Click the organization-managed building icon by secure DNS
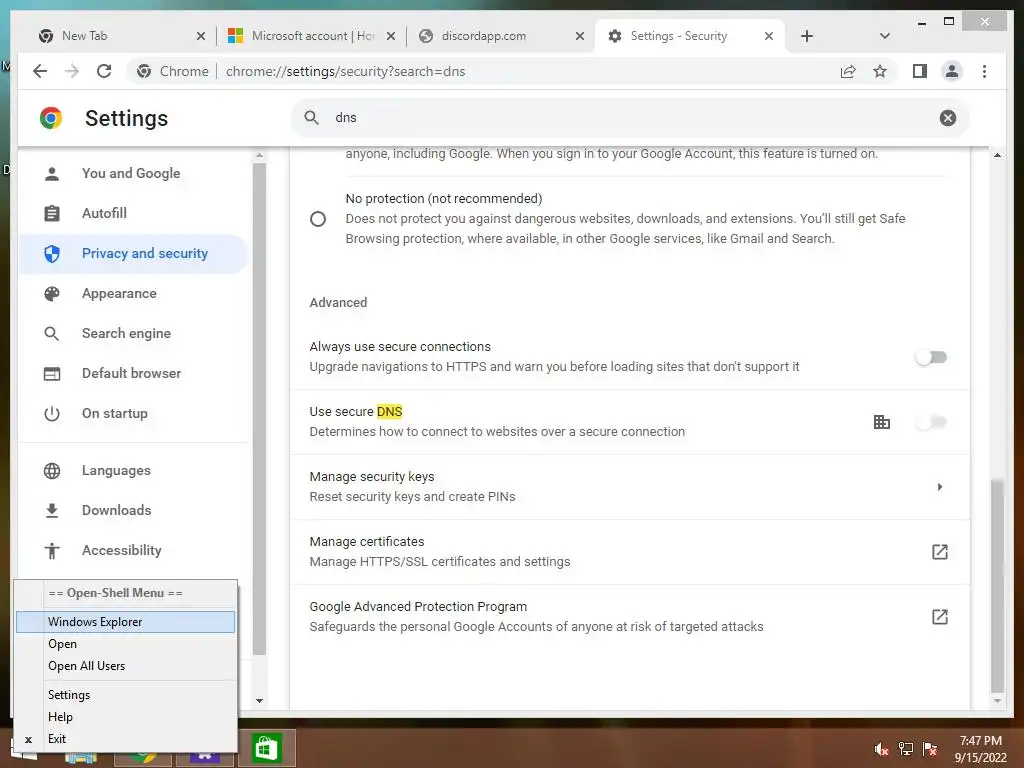The height and width of the screenshot is (768, 1024). [x=882, y=422]
